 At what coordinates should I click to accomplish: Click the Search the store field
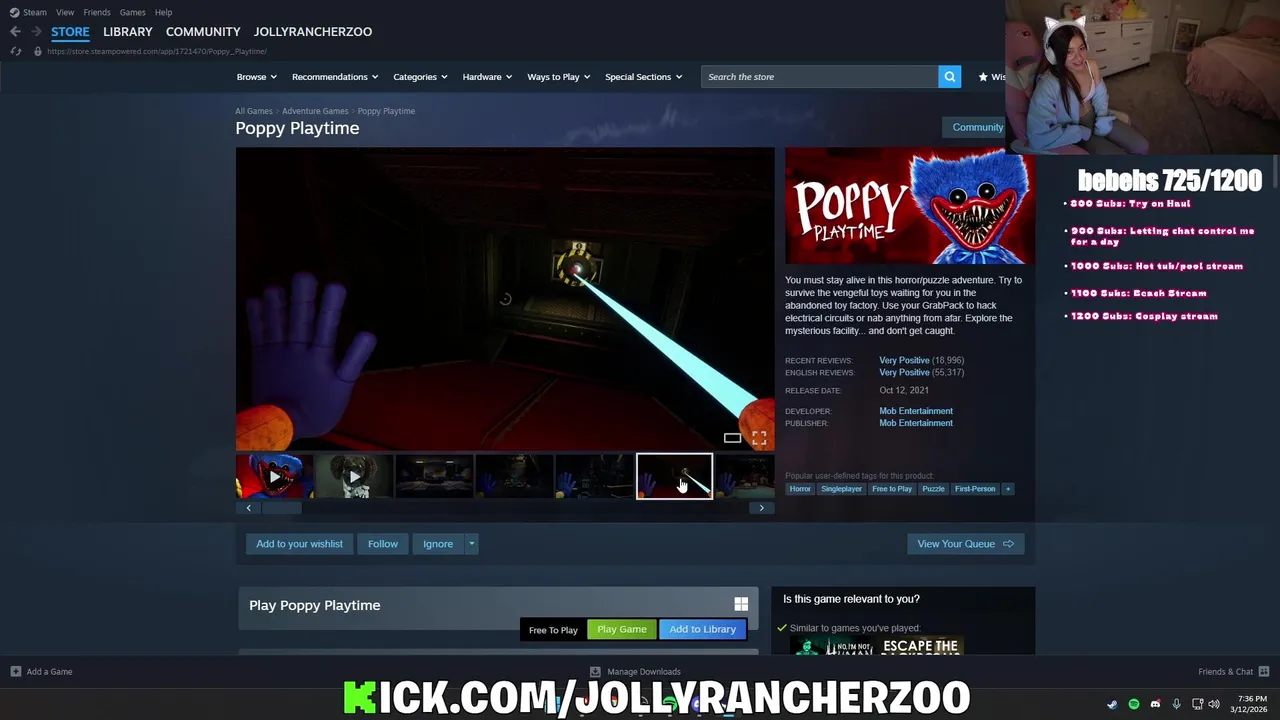(820, 77)
